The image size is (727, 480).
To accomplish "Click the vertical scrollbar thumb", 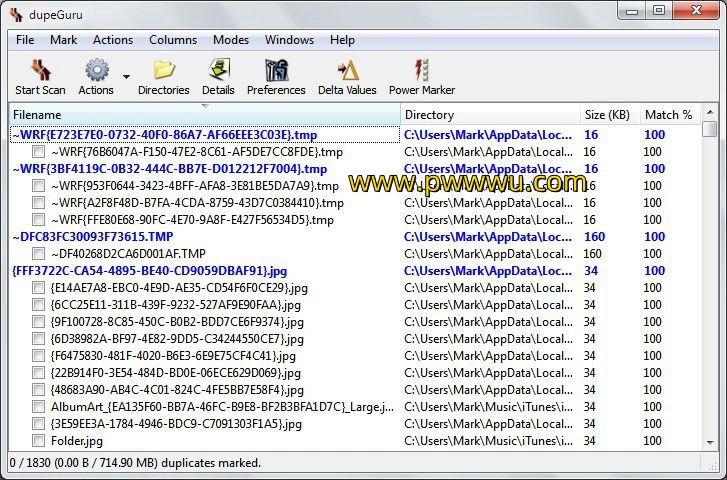I will 710,129.
